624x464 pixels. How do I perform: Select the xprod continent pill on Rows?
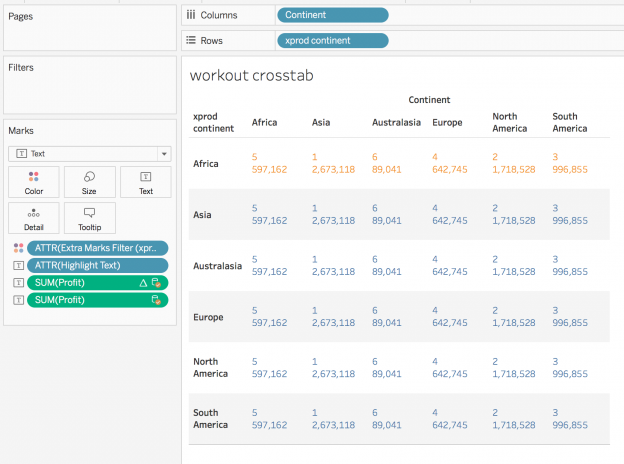pyautogui.click(x=332, y=40)
